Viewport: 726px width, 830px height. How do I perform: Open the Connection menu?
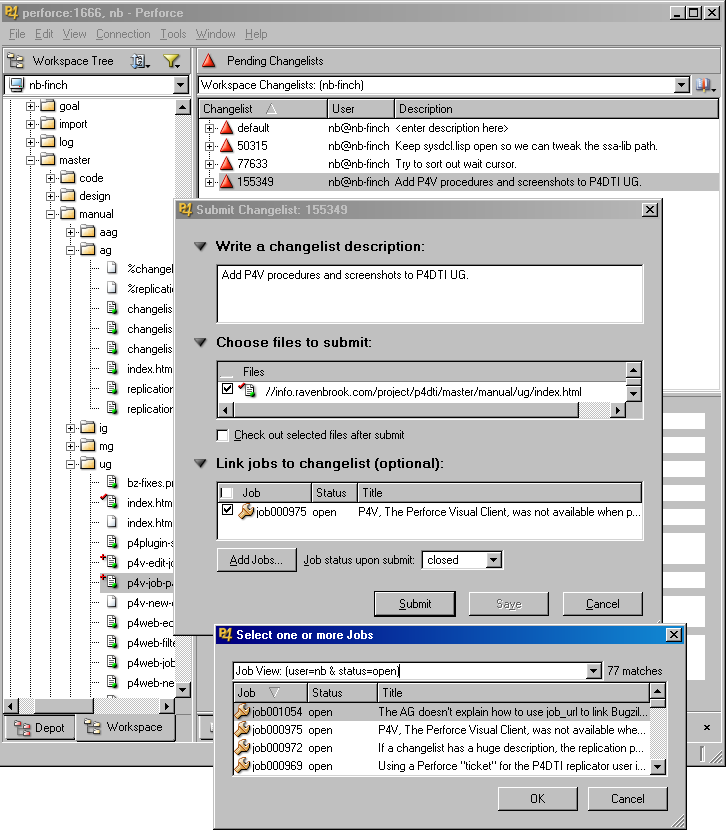pyautogui.click(x=123, y=34)
